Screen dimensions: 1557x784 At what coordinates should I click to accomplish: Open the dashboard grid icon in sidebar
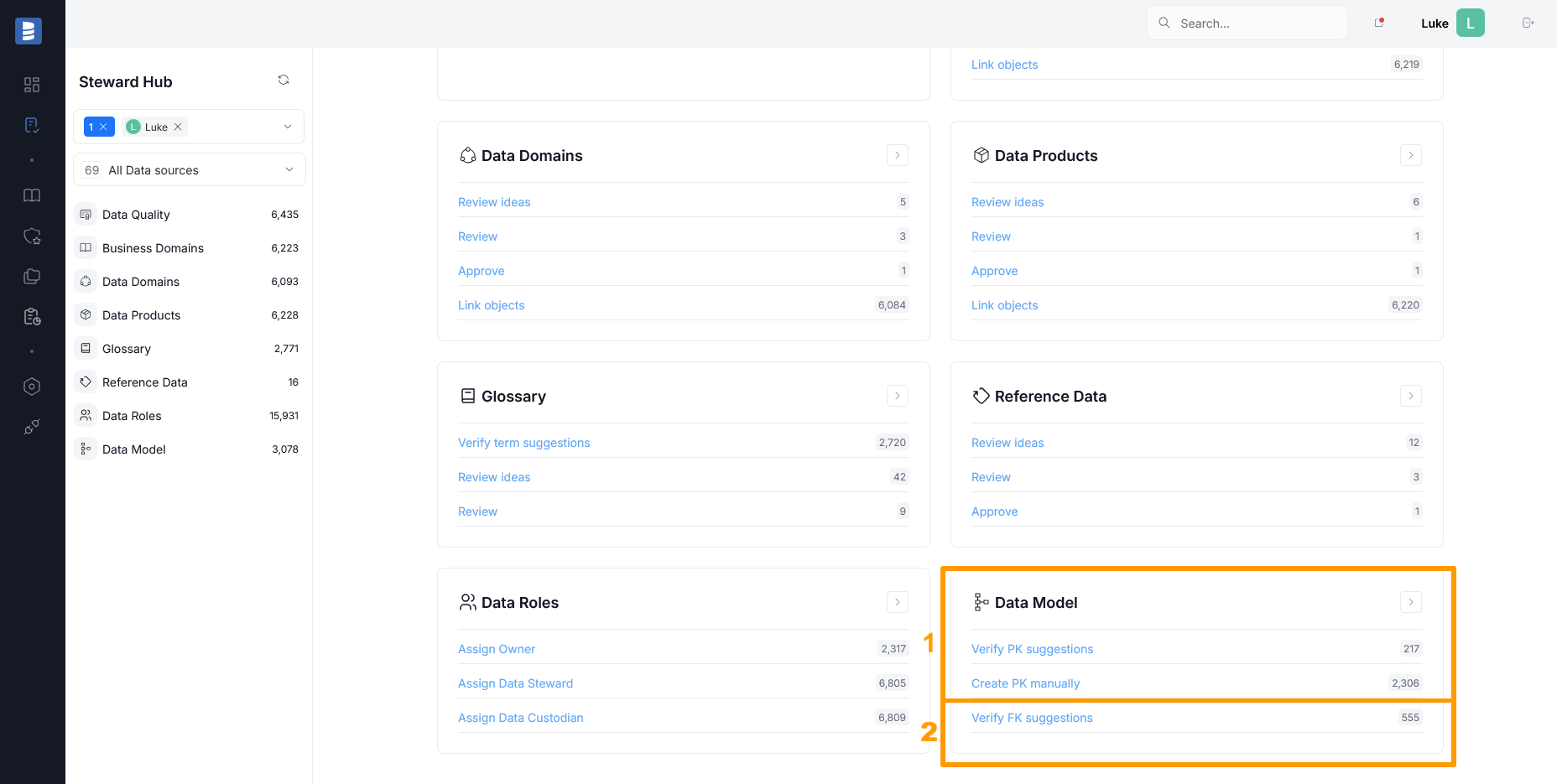[32, 85]
